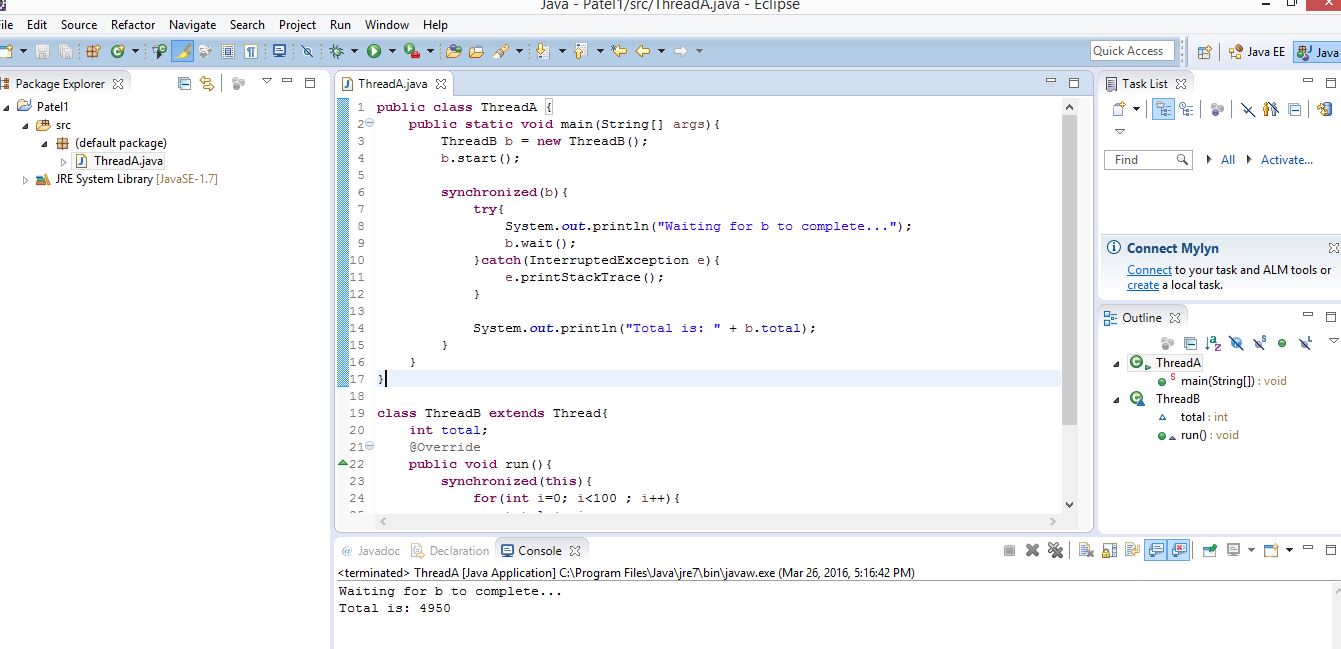
Task: Collapse the ThreadB node in Outline
Action: pos(1117,398)
